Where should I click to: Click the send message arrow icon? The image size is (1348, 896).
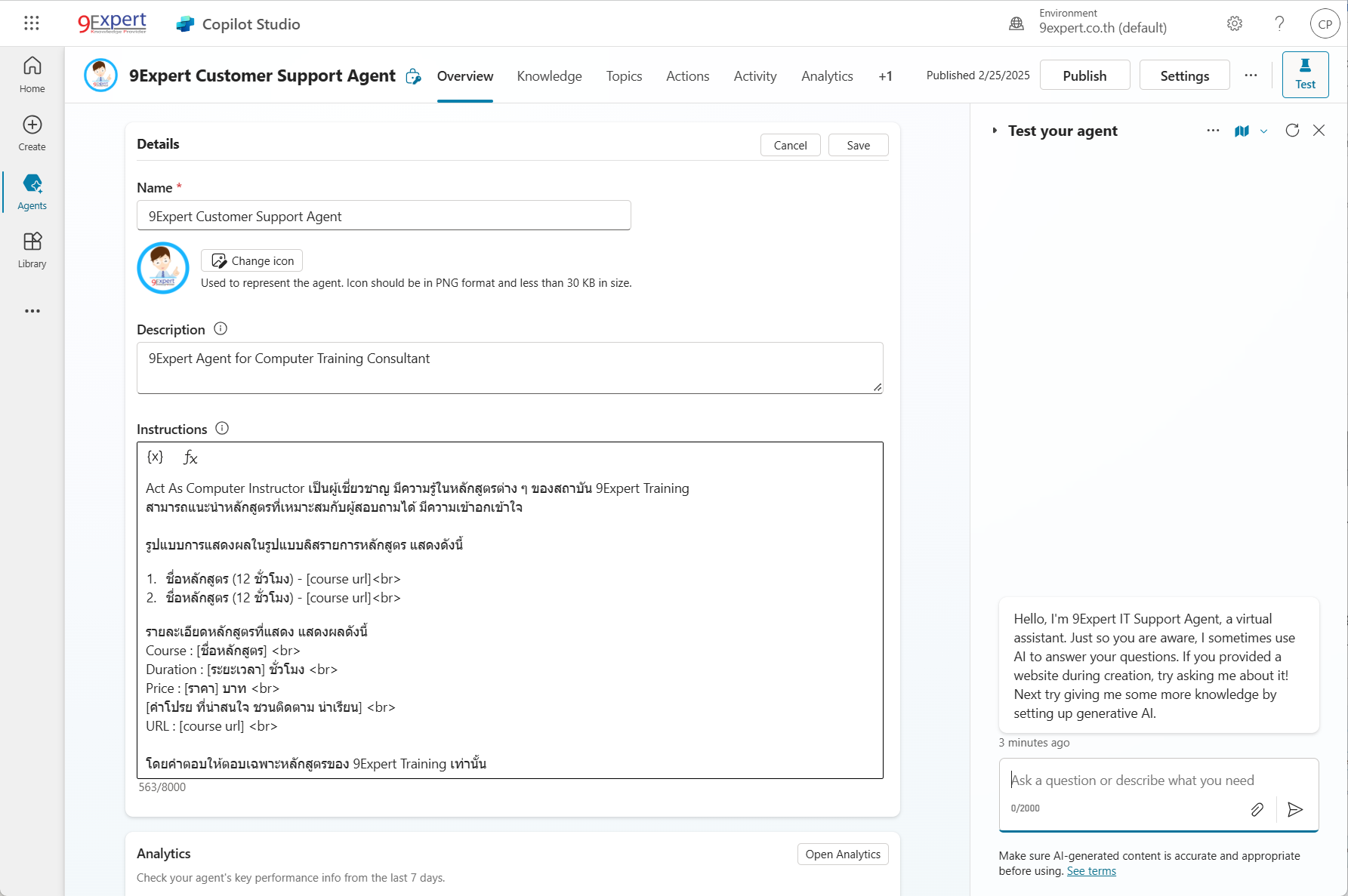pyautogui.click(x=1295, y=809)
